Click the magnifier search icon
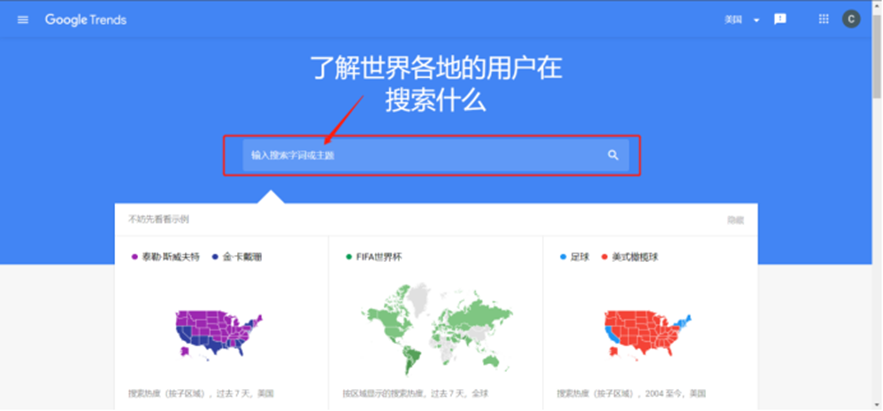 coord(613,155)
